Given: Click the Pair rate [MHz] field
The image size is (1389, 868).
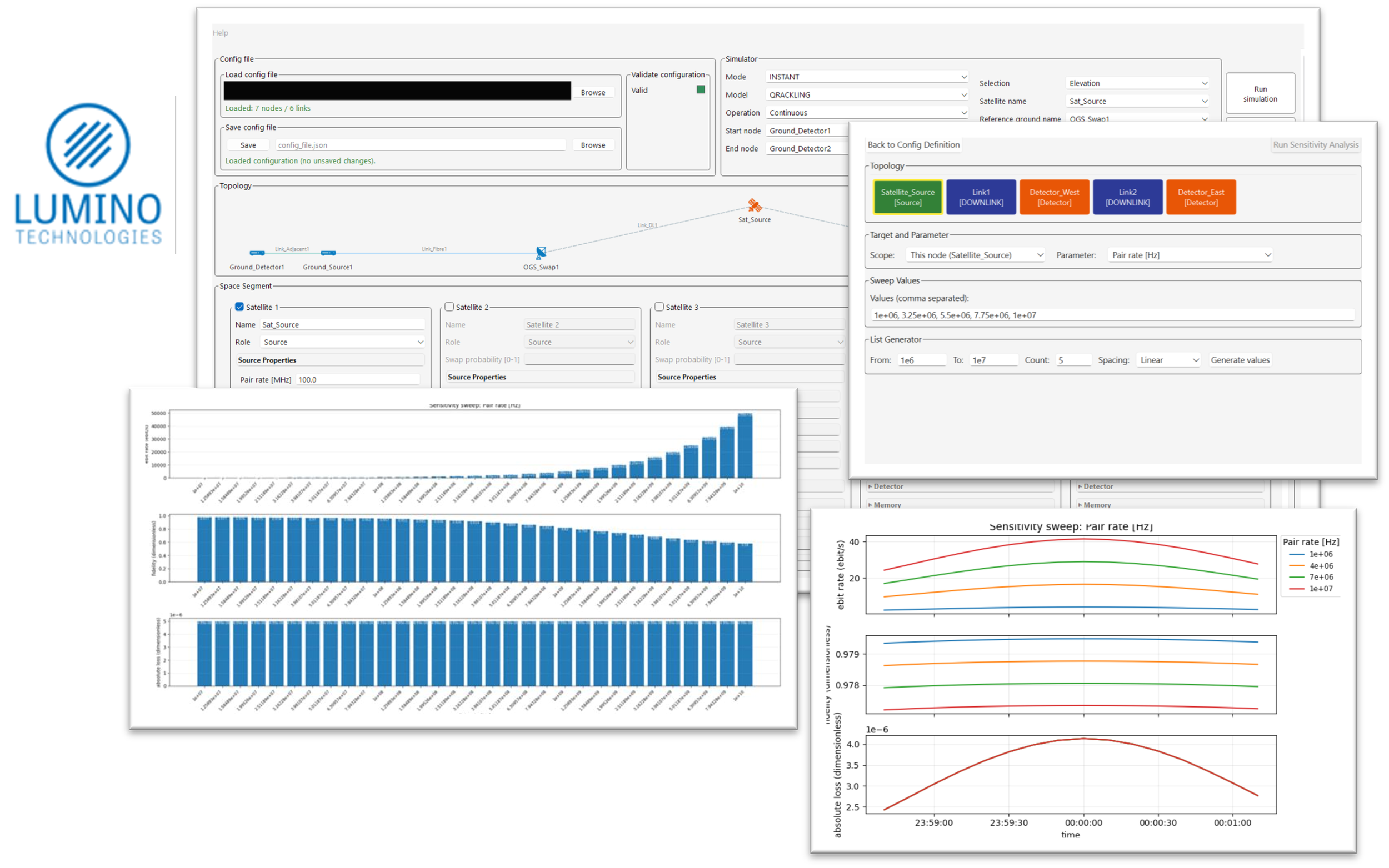Looking at the screenshot, I should tap(358, 379).
